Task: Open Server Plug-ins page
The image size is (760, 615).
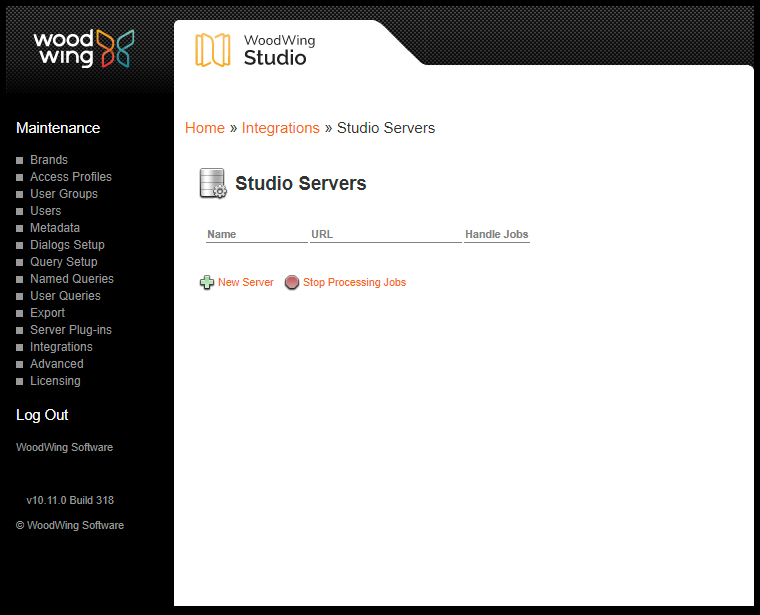Action: pyautogui.click(x=71, y=330)
